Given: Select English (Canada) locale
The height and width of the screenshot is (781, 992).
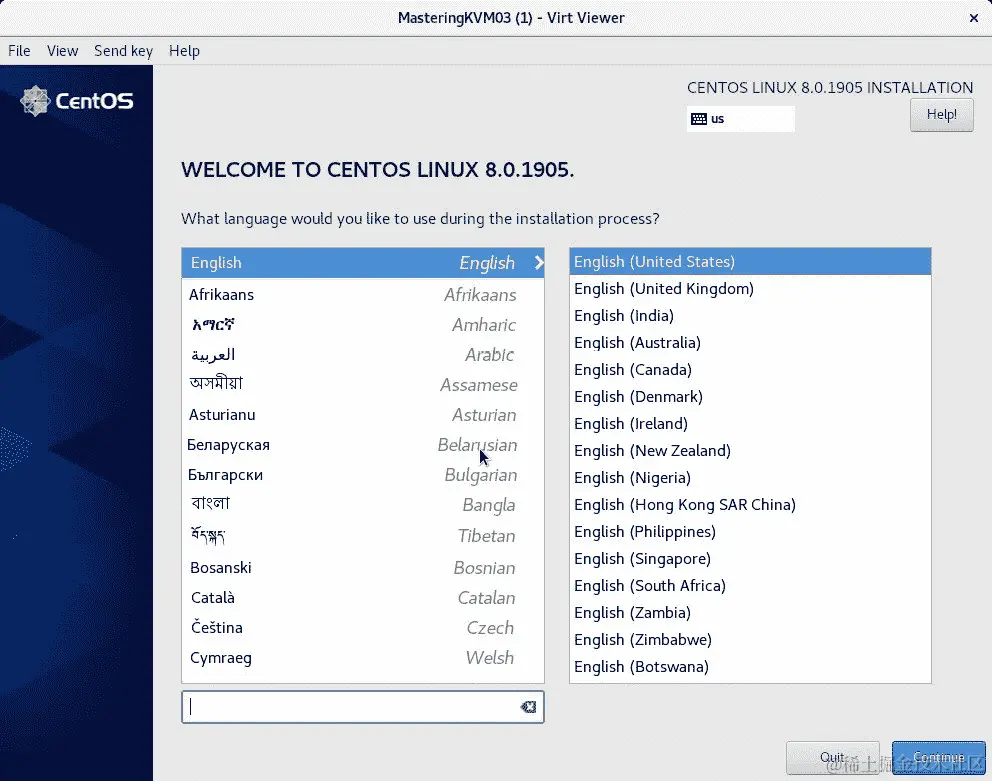Looking at the screenshot, I should pos(750,370).
